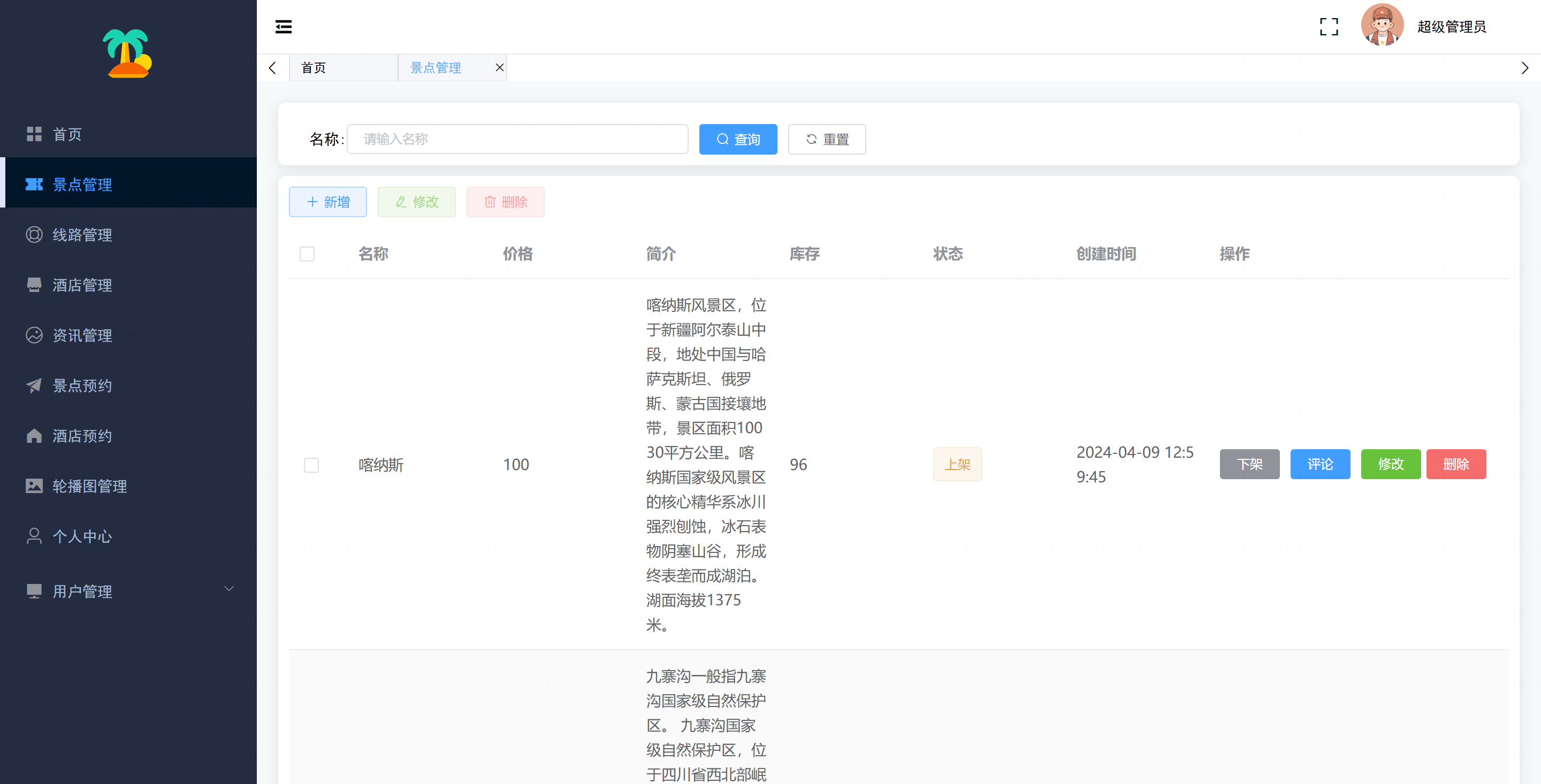The width and height of the screenshot is (1541, 784).
Task: Click the admin avatar picture
Action: tap(1382, 26)
